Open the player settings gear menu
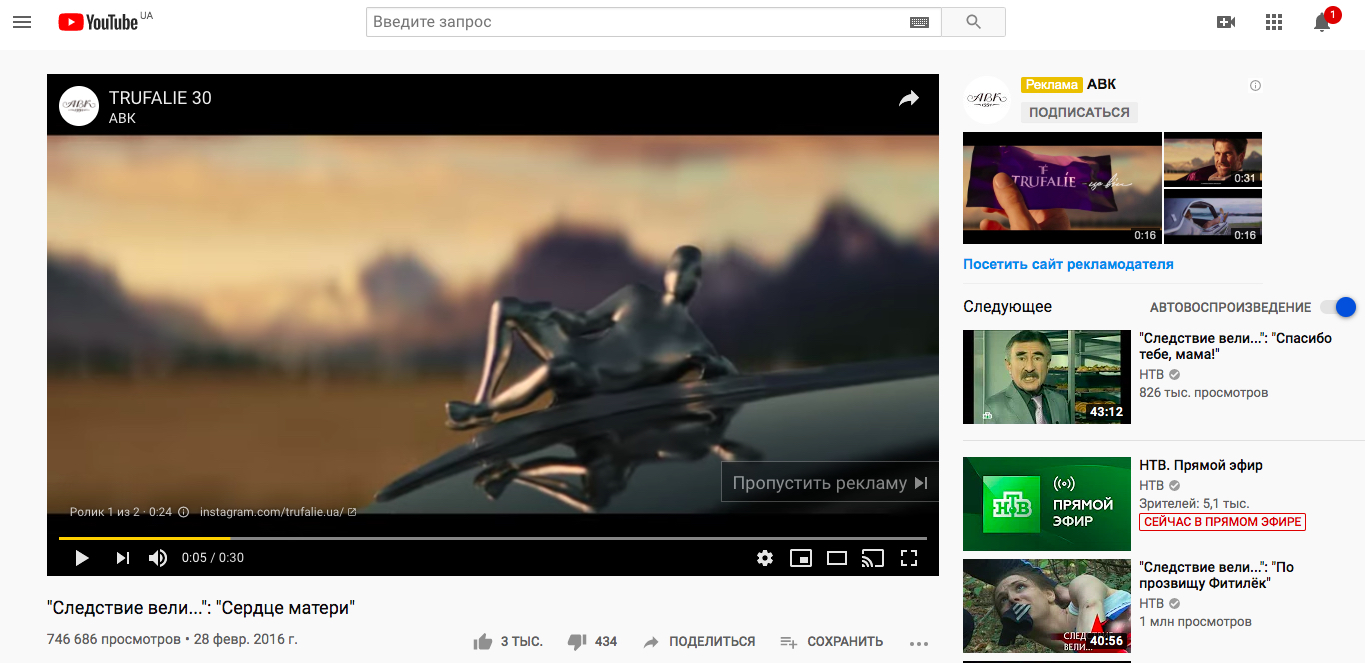 coord(765,558)
